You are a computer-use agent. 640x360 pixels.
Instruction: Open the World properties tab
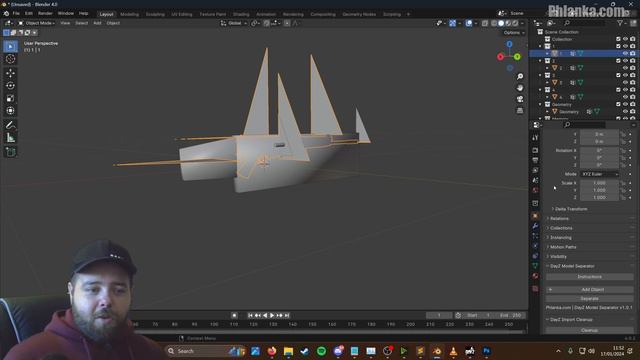pyautogui.click(x=535, y=190)
